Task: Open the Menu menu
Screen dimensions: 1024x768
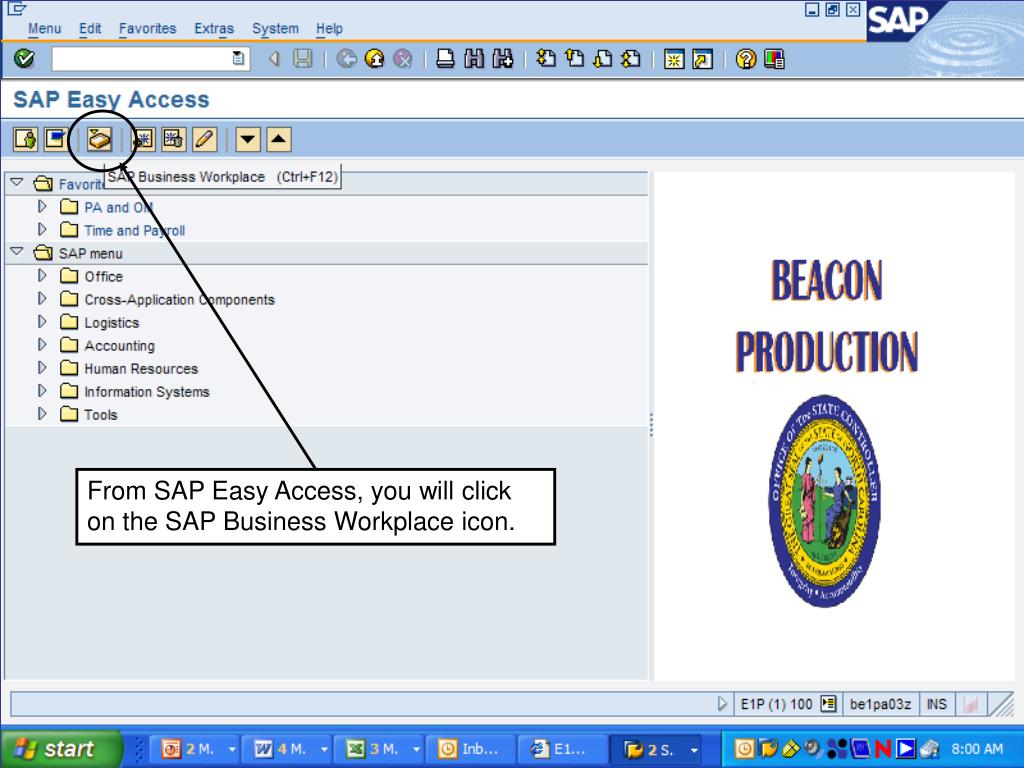Action: [x=44, y=29]
